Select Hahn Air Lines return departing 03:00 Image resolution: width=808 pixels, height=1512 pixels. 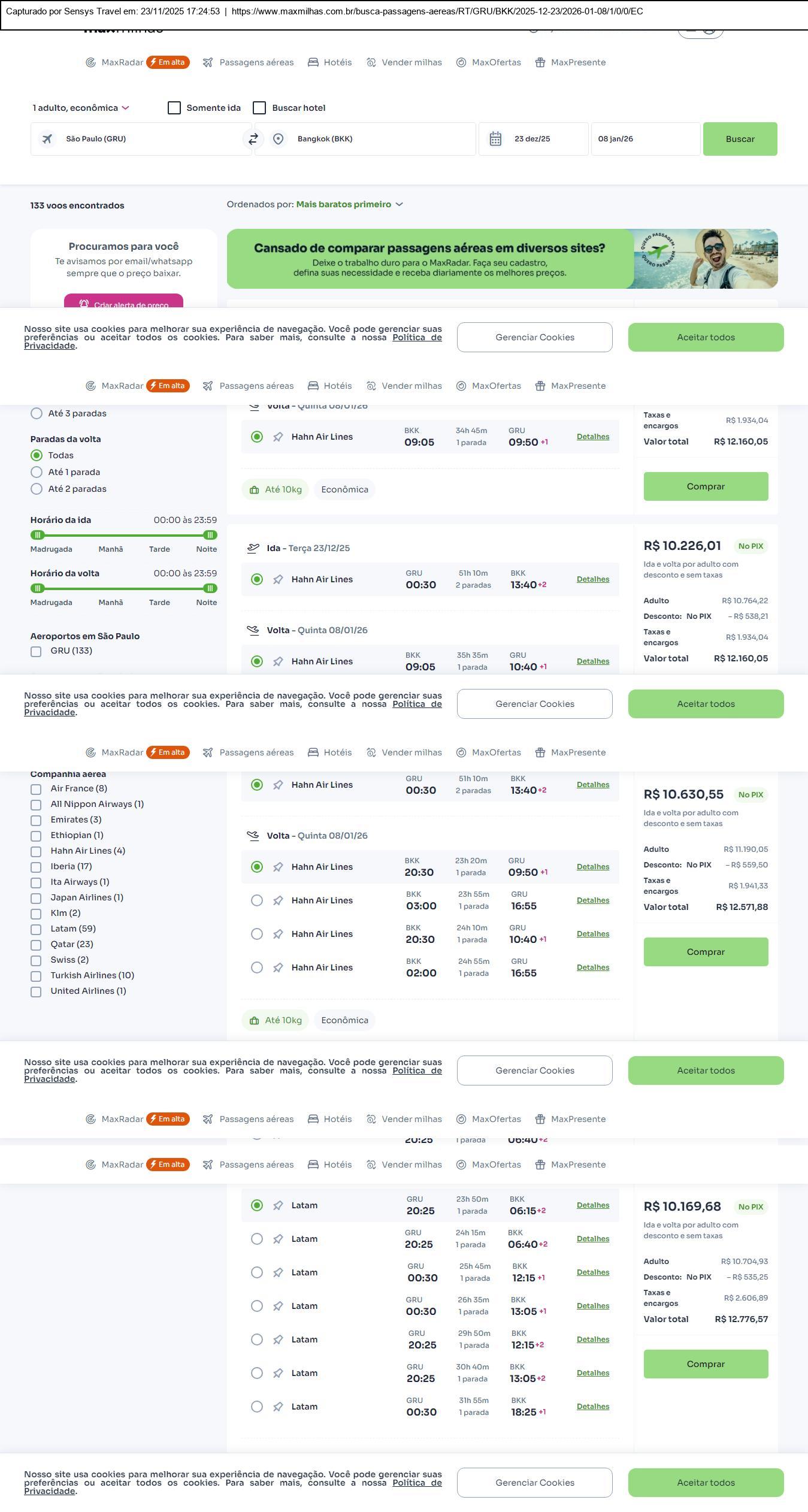click(x=257, y=900)
